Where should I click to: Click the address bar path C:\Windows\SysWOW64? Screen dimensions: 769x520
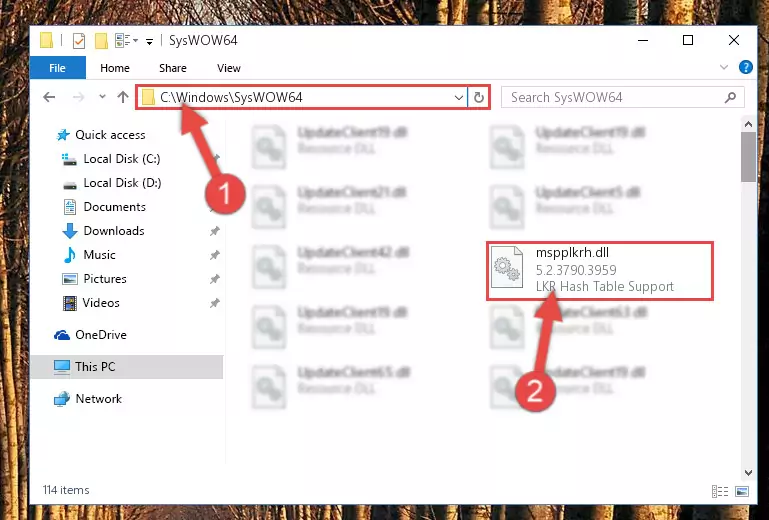(x=231, y=97)
